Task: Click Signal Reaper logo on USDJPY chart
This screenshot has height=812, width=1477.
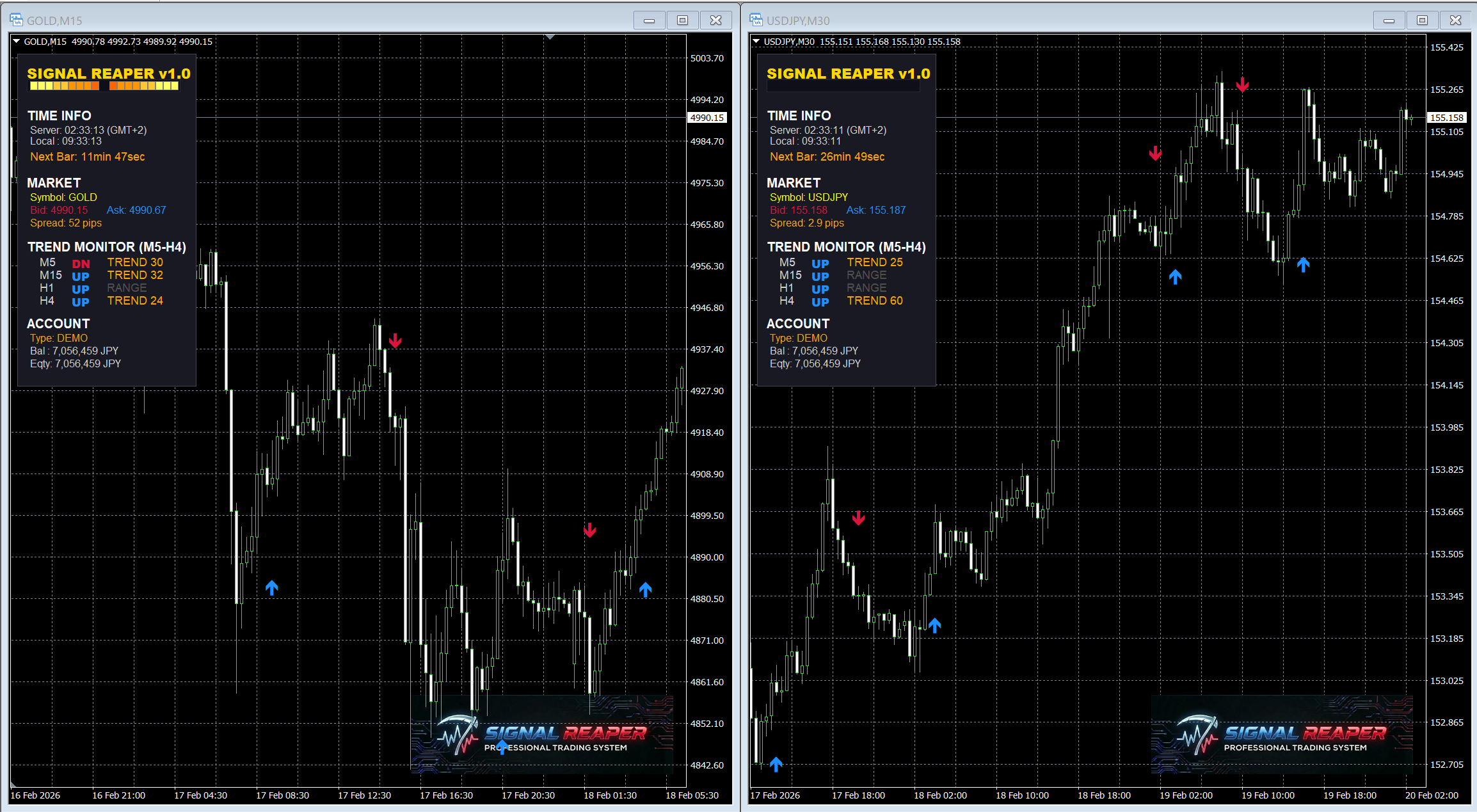Action: click(x=1281, y=735)
